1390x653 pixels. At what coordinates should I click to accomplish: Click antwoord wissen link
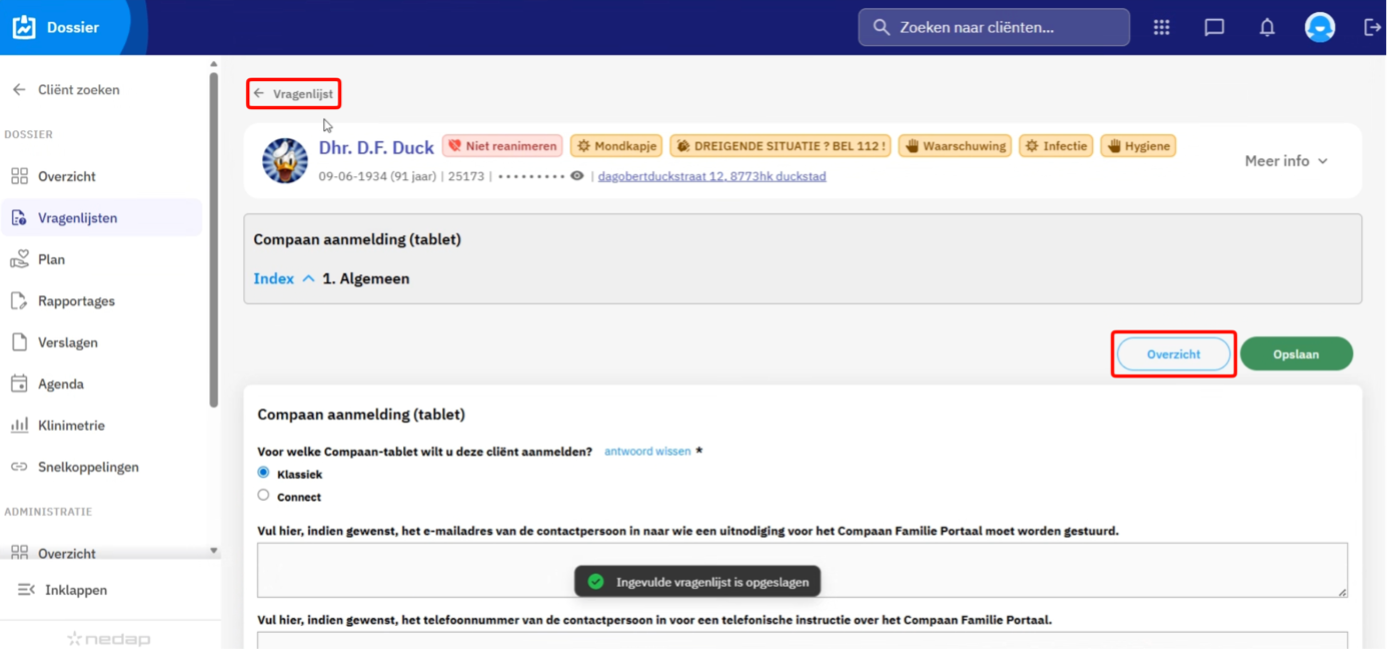647,451
